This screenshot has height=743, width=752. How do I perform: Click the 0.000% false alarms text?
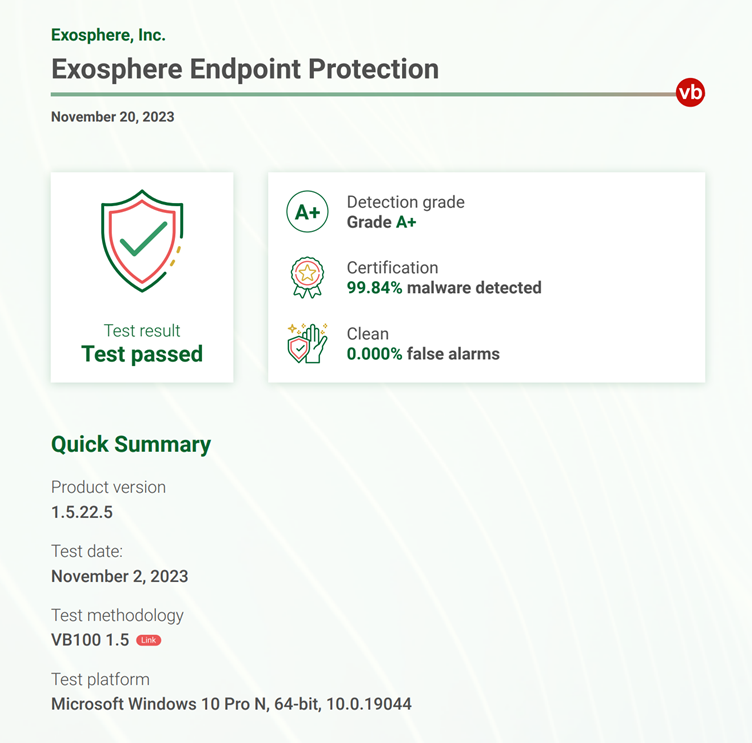(x=423, y=354)
